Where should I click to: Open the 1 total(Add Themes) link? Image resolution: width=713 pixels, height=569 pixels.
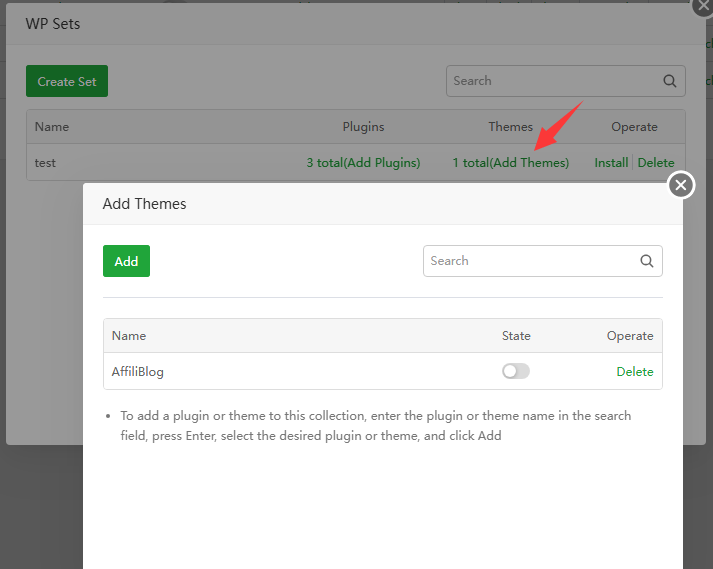tap(510, 162)
